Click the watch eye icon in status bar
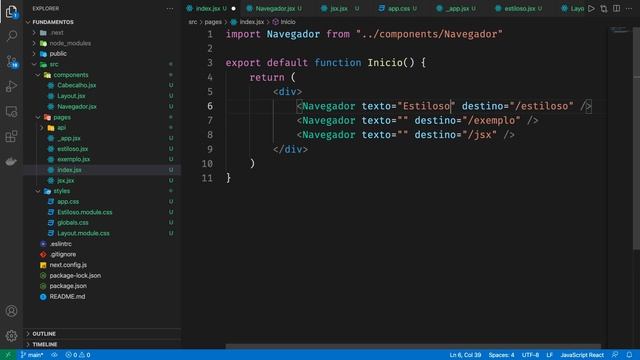The width and height of the screenshot is (640, 360). coord(54,355)
